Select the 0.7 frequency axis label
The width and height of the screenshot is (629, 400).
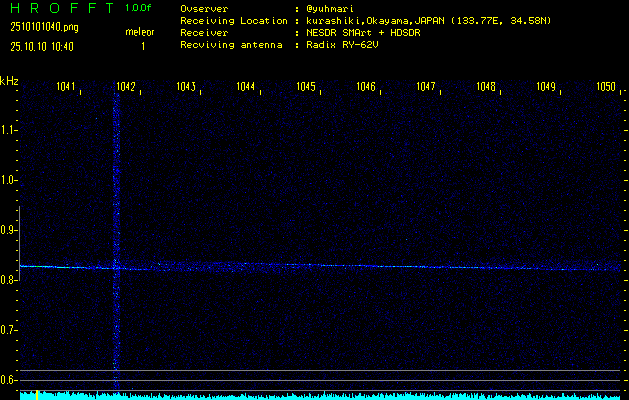coord(9,330)
